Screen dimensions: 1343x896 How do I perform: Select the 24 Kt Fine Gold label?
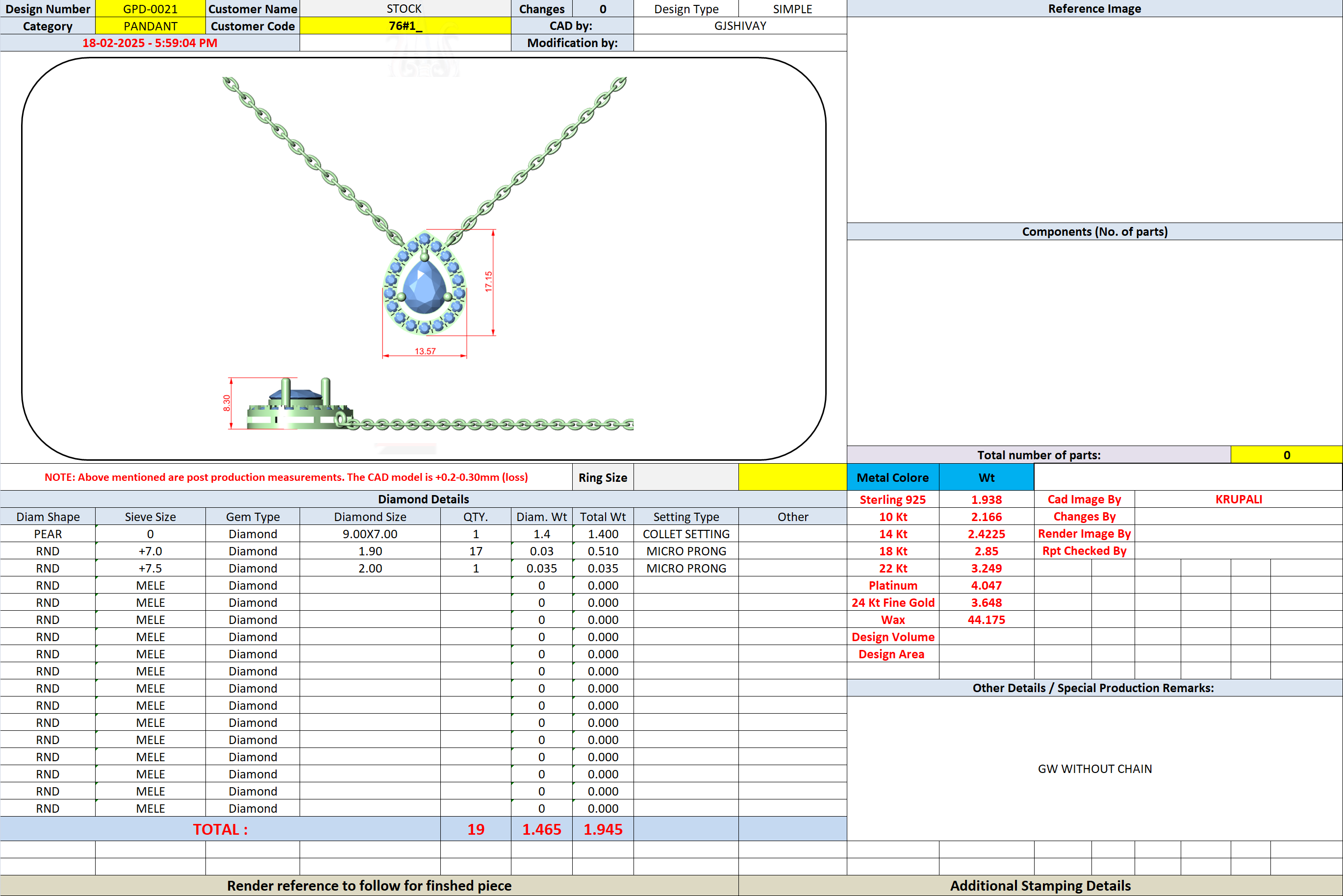coord(893,602)
